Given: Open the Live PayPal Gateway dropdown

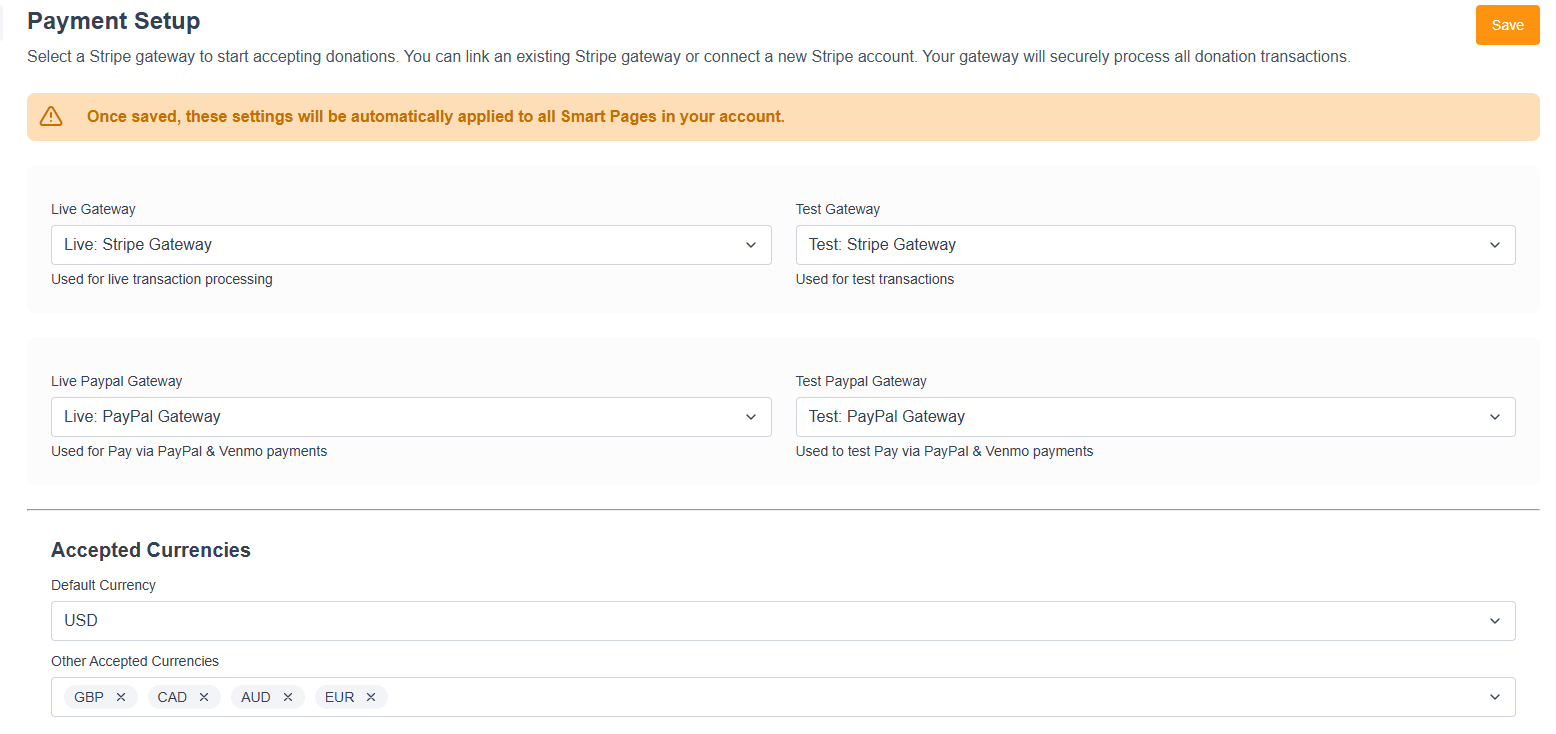Looking at the screenshot, I should pyautogui.click(x=410, y=416).
